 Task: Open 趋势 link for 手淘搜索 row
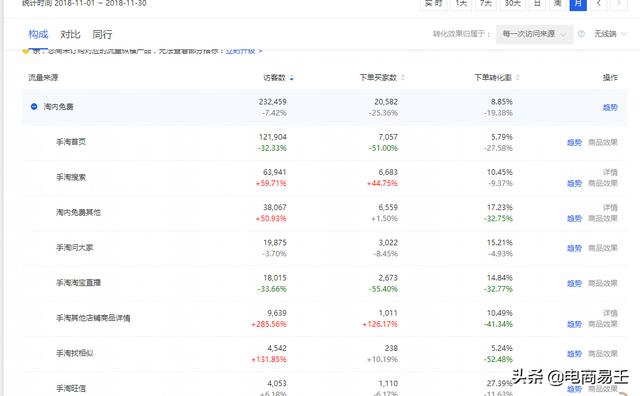[x=574, y=183]
